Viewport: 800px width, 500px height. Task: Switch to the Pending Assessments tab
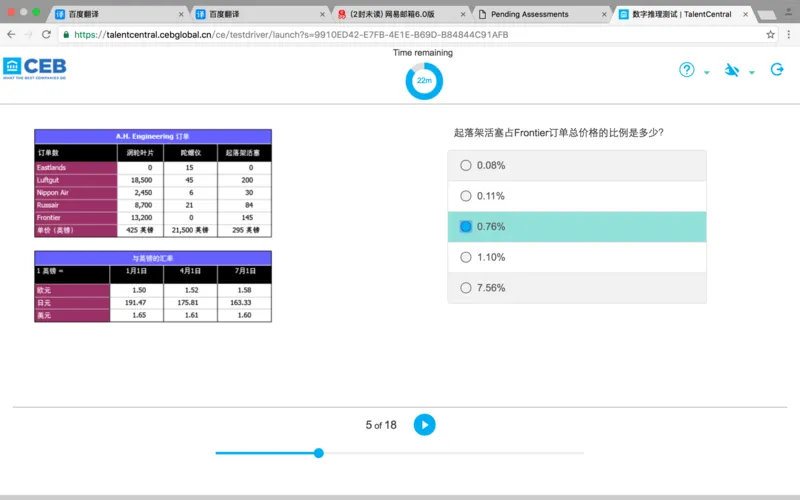coord(541,14)
